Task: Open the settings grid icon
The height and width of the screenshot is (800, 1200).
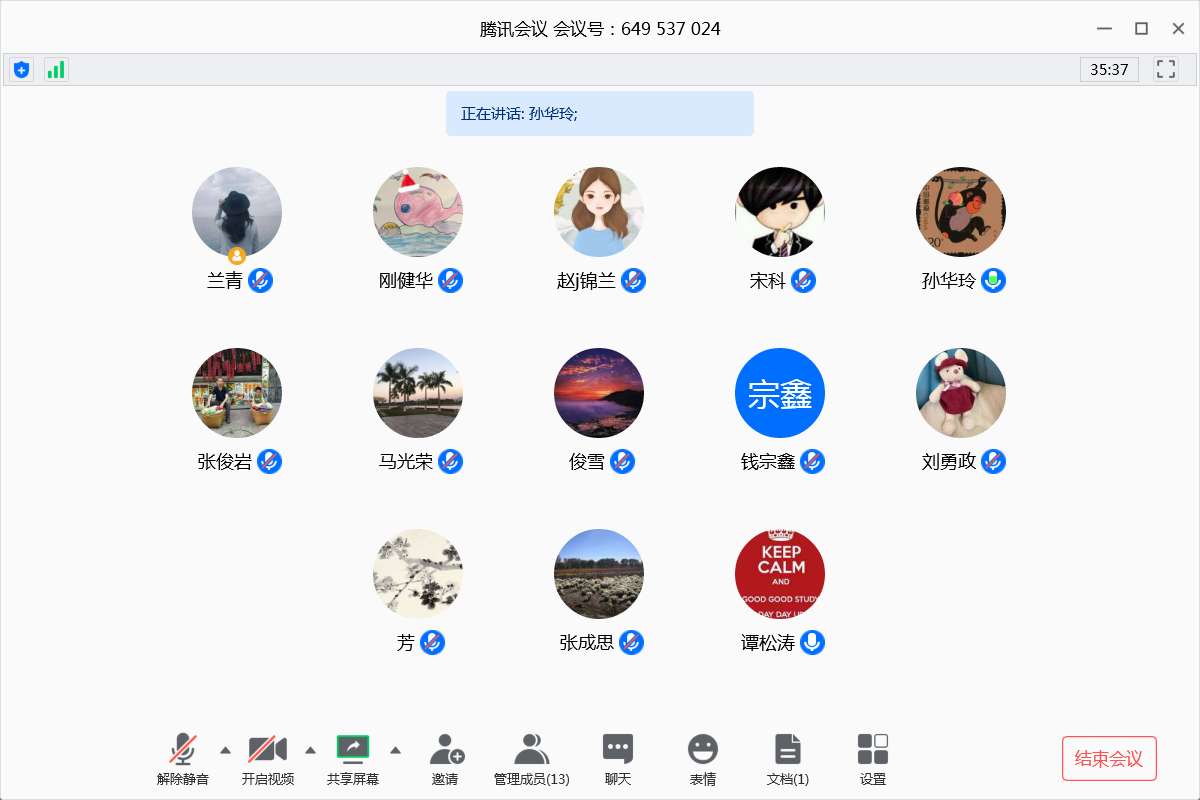Action: pyautogui.click(x=872, y=750)
